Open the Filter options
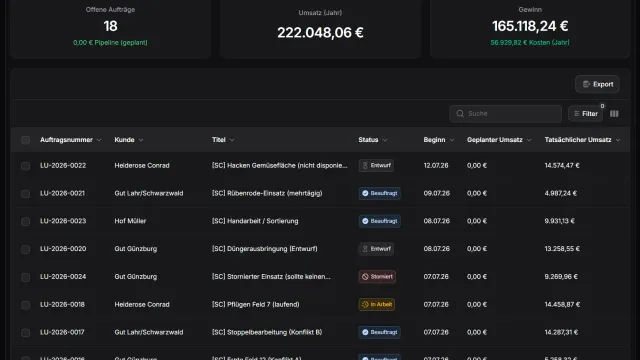The image size is (640, 360). [x=585, y=113]
